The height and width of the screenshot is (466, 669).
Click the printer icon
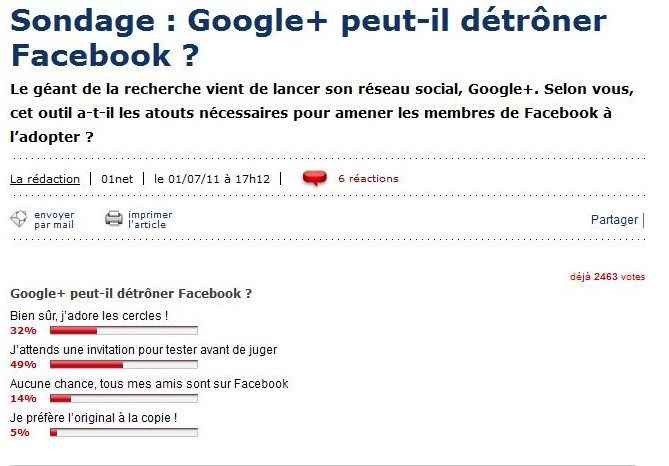114,219
